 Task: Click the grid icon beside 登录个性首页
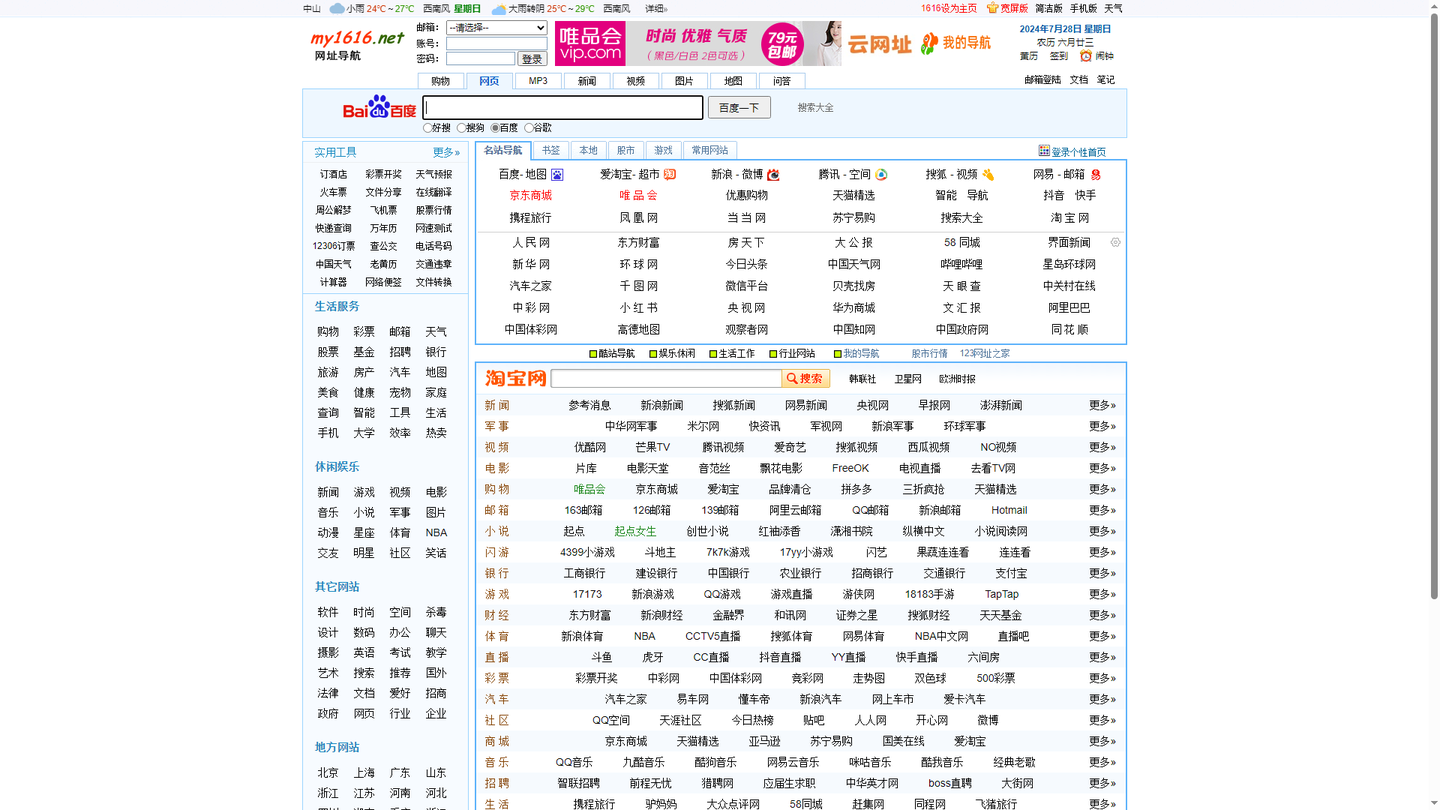pyautogui.click(x=1044, y=151)
